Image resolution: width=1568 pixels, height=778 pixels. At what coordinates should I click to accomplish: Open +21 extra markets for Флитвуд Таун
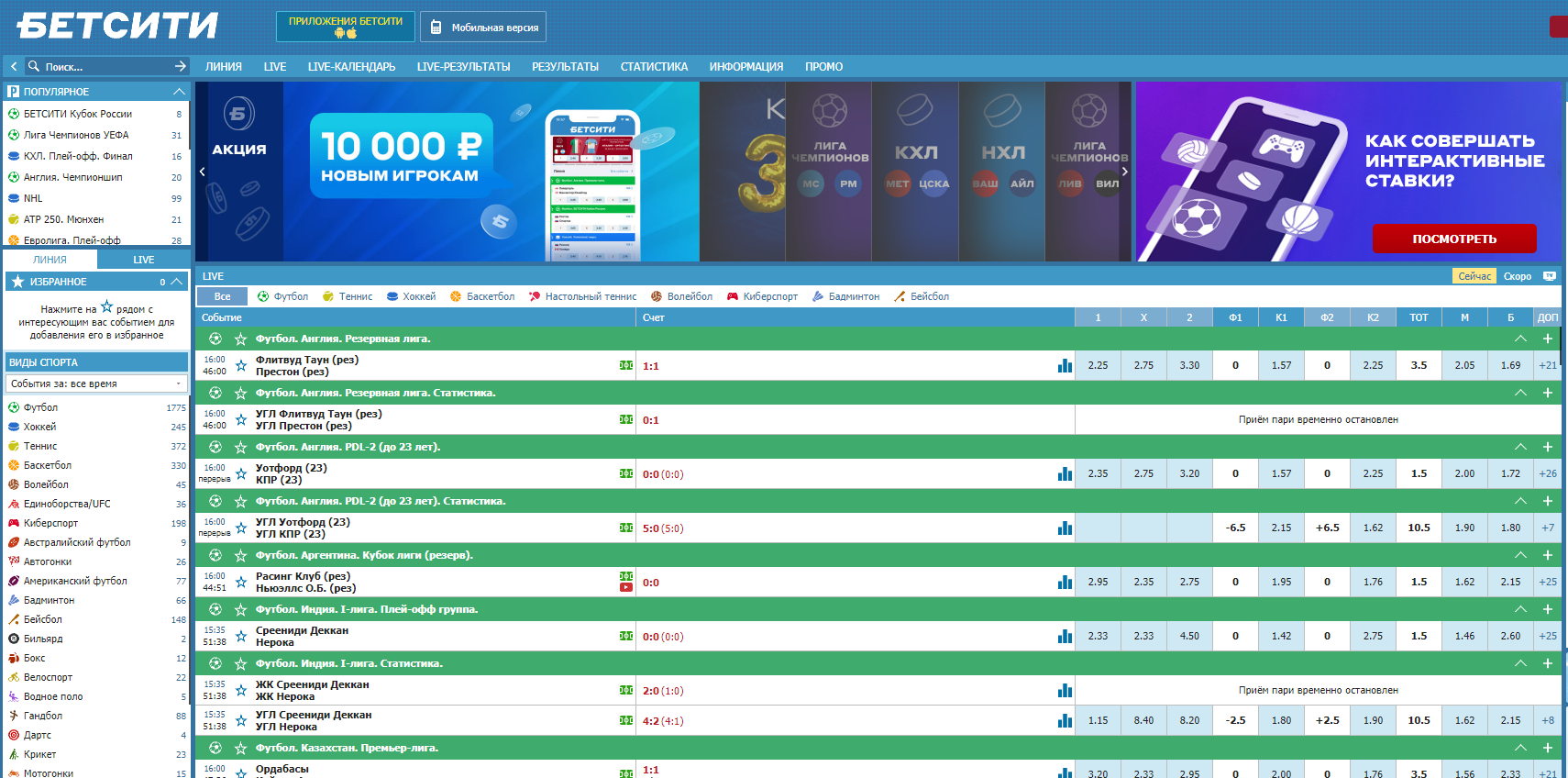1548,365
